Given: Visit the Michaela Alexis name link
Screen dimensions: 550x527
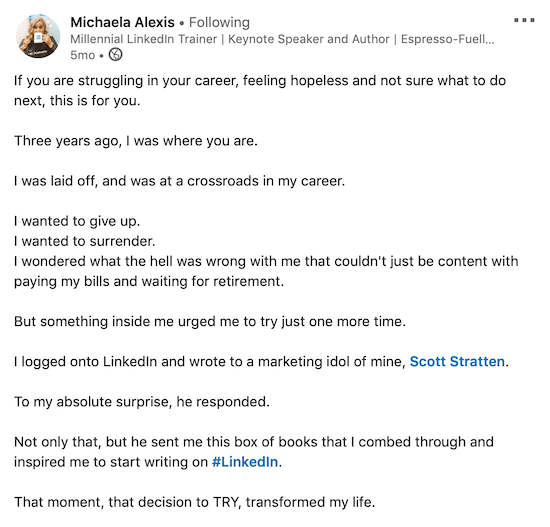Looking at the screenshot, I should [122, 22].
